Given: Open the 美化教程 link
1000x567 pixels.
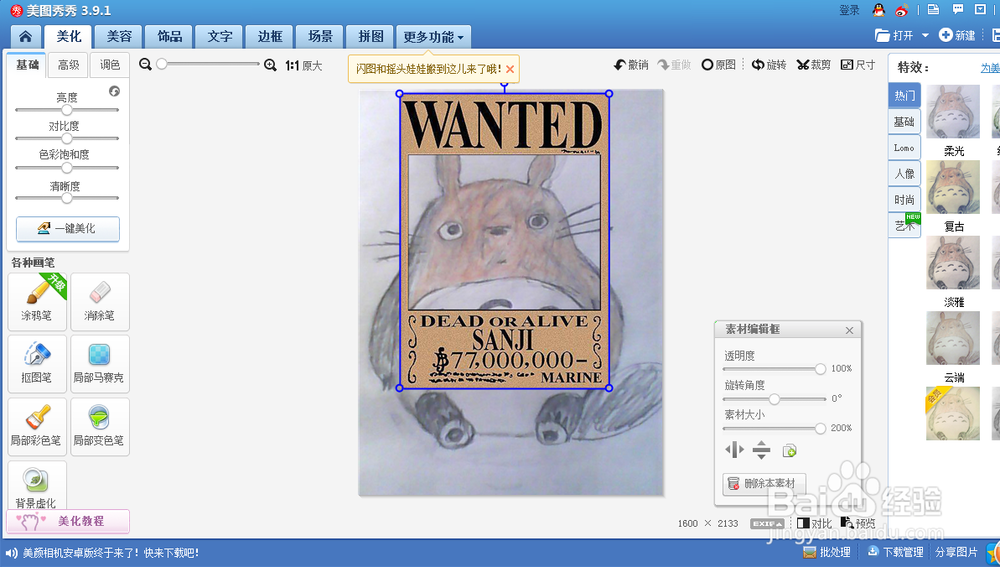Looking at the screenshot, I should (68, 521).
